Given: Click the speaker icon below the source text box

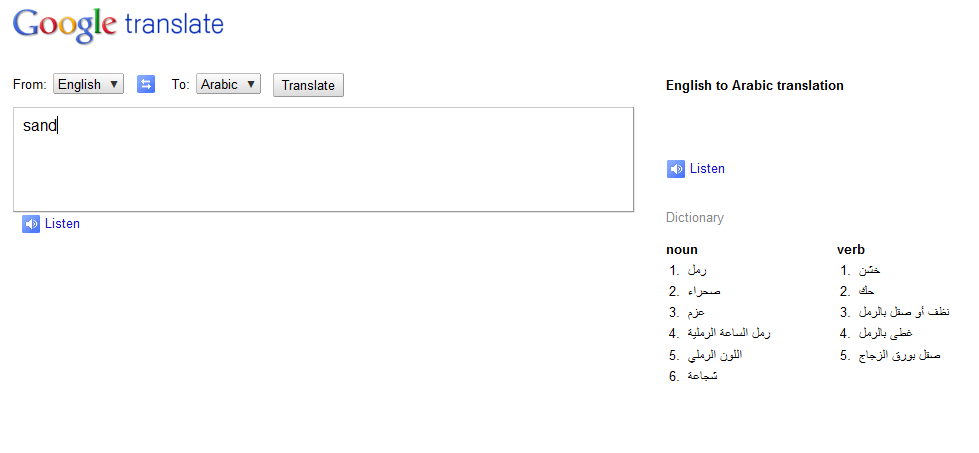Looking at the screenshot, I should click(x=31, y=224).
